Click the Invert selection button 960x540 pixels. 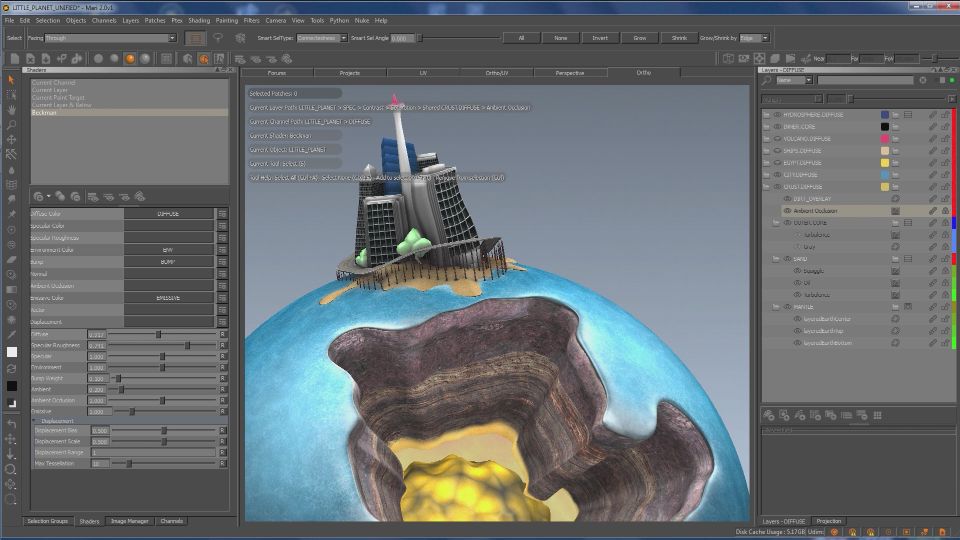pyautogui.click(x=600, y=38)
